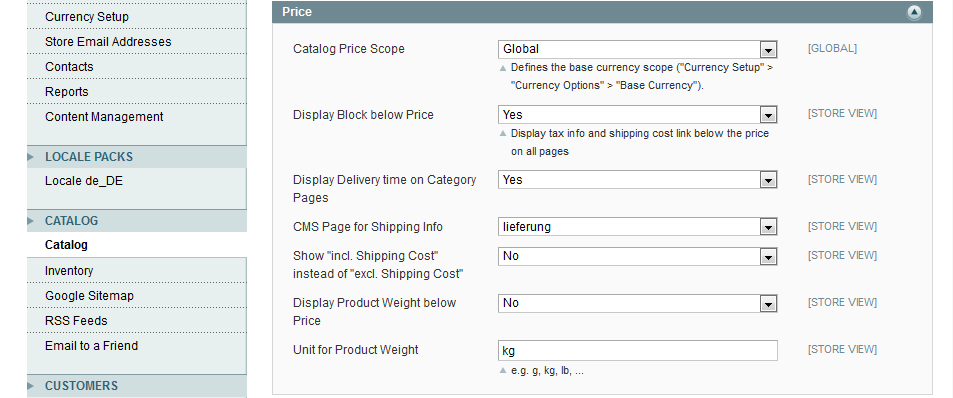Go to Google Sitemap settings

coord(89,296)
